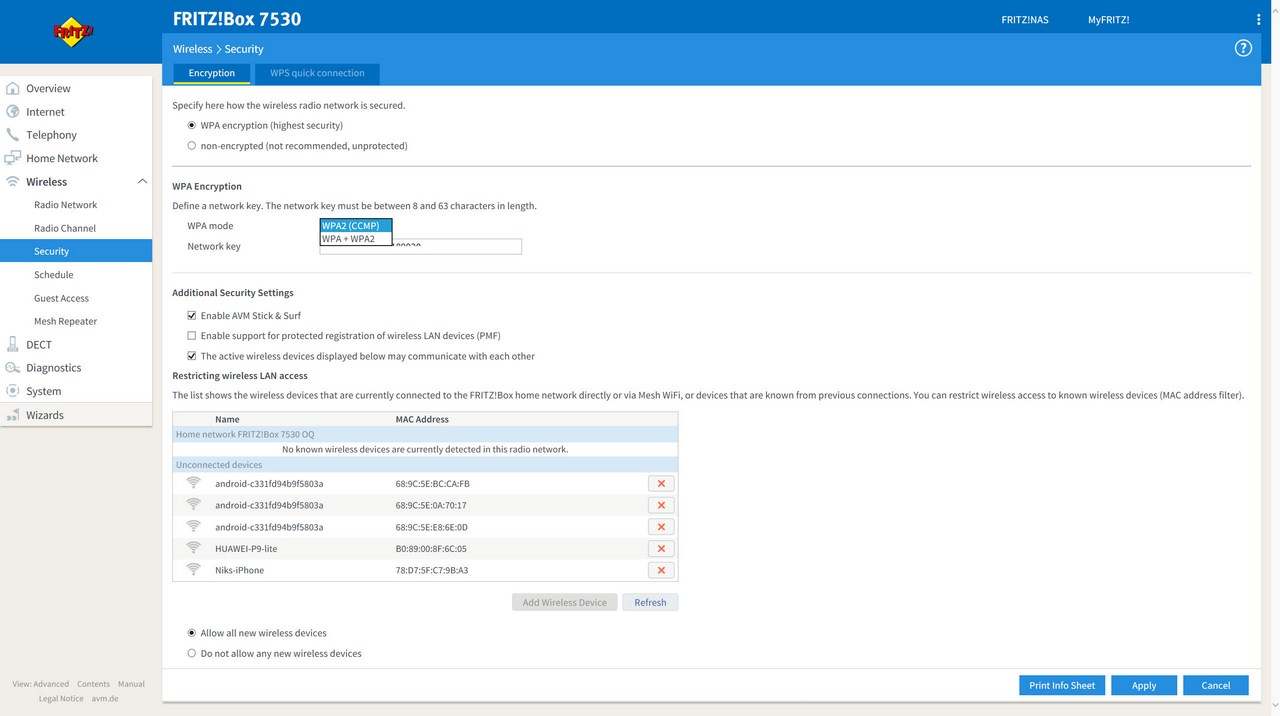Click the Wireless signal icon in sidebar

13,182
